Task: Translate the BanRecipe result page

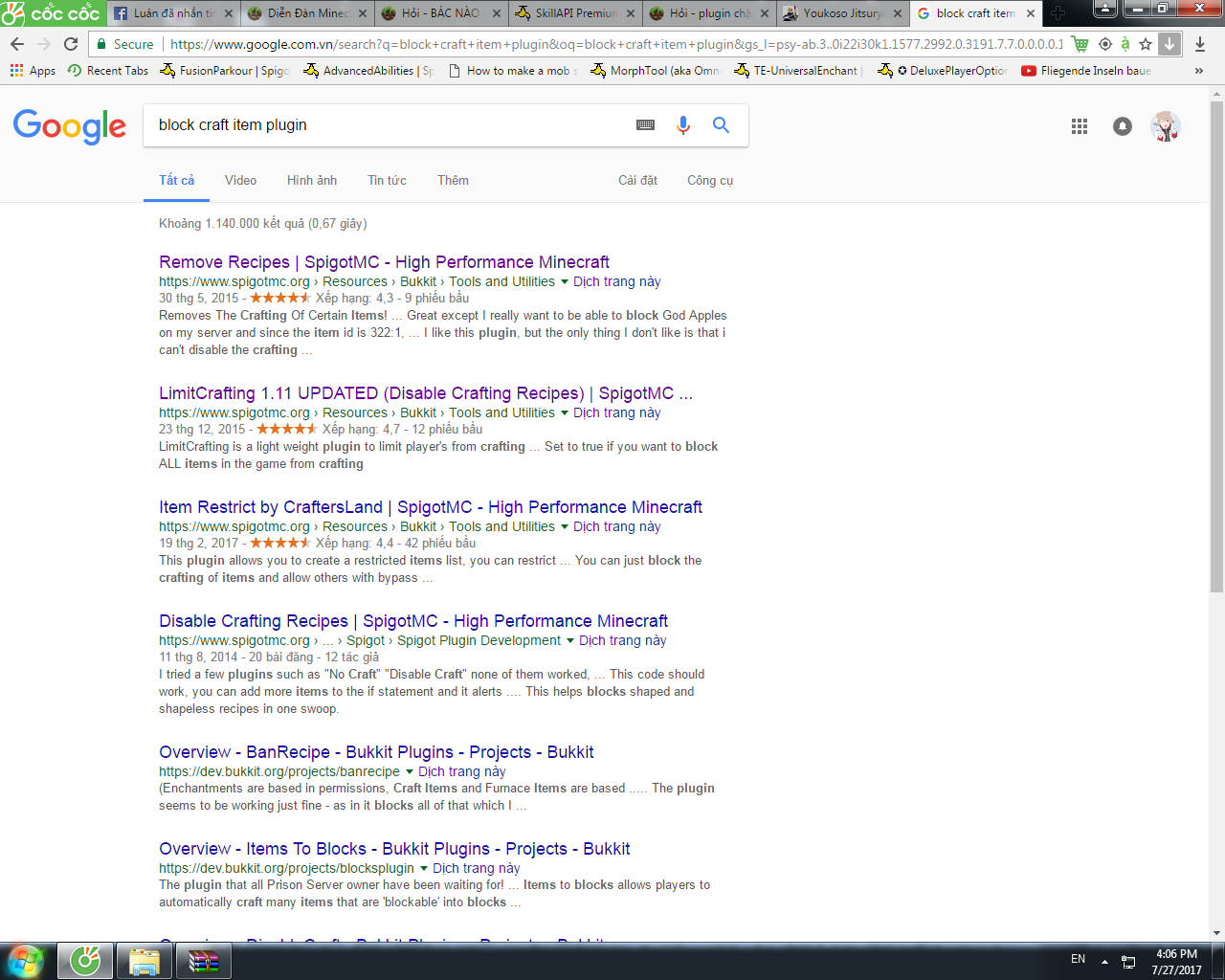Action: (462, 772)
